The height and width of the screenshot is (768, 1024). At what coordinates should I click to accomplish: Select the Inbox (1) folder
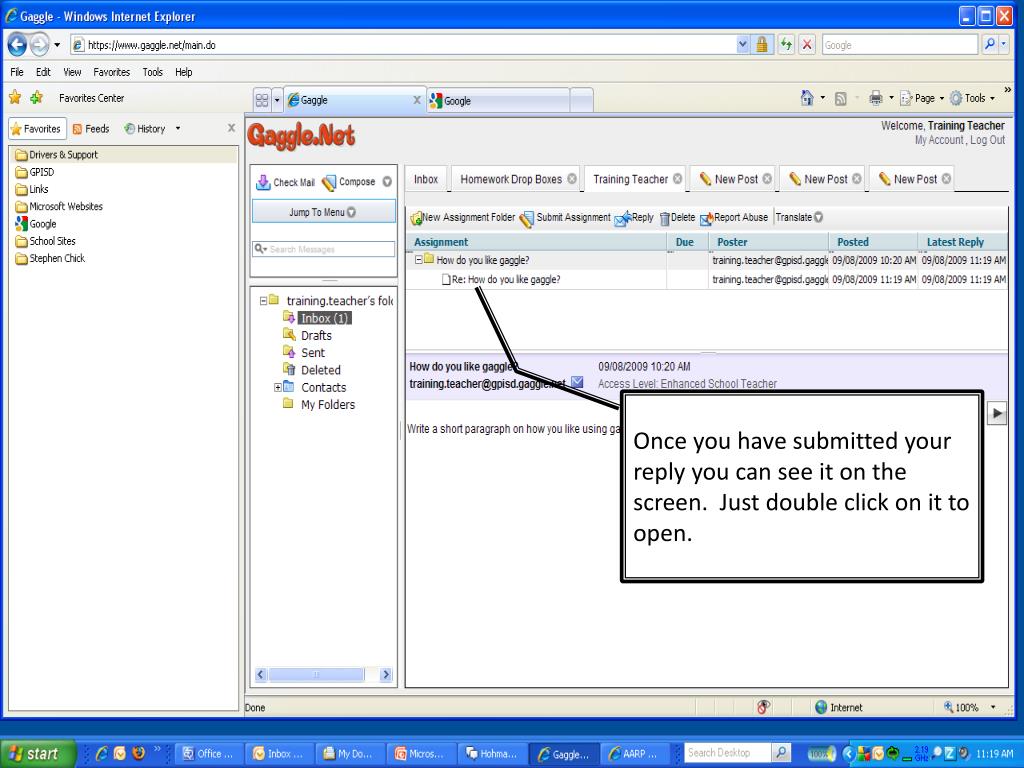point(325,318)
